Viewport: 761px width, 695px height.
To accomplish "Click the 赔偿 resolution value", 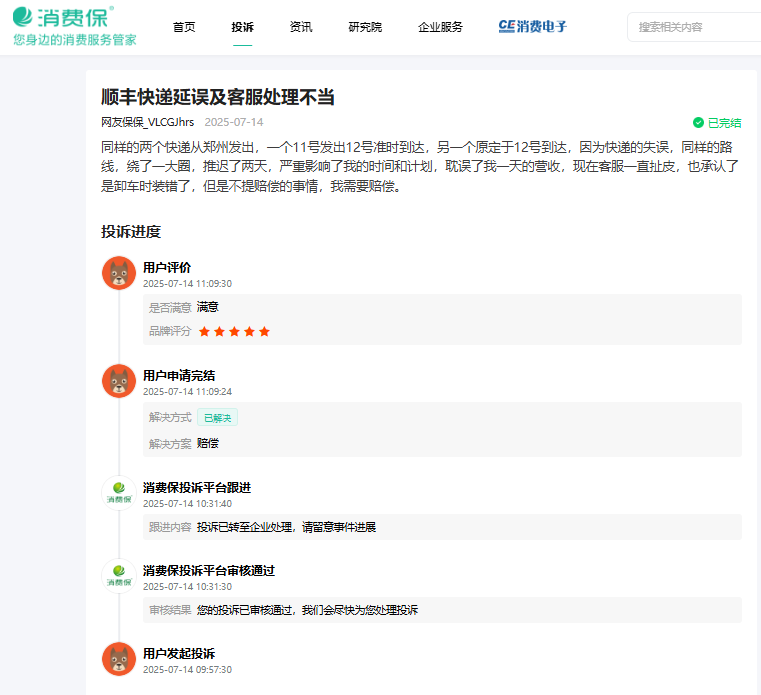I will tap(208, 444).
